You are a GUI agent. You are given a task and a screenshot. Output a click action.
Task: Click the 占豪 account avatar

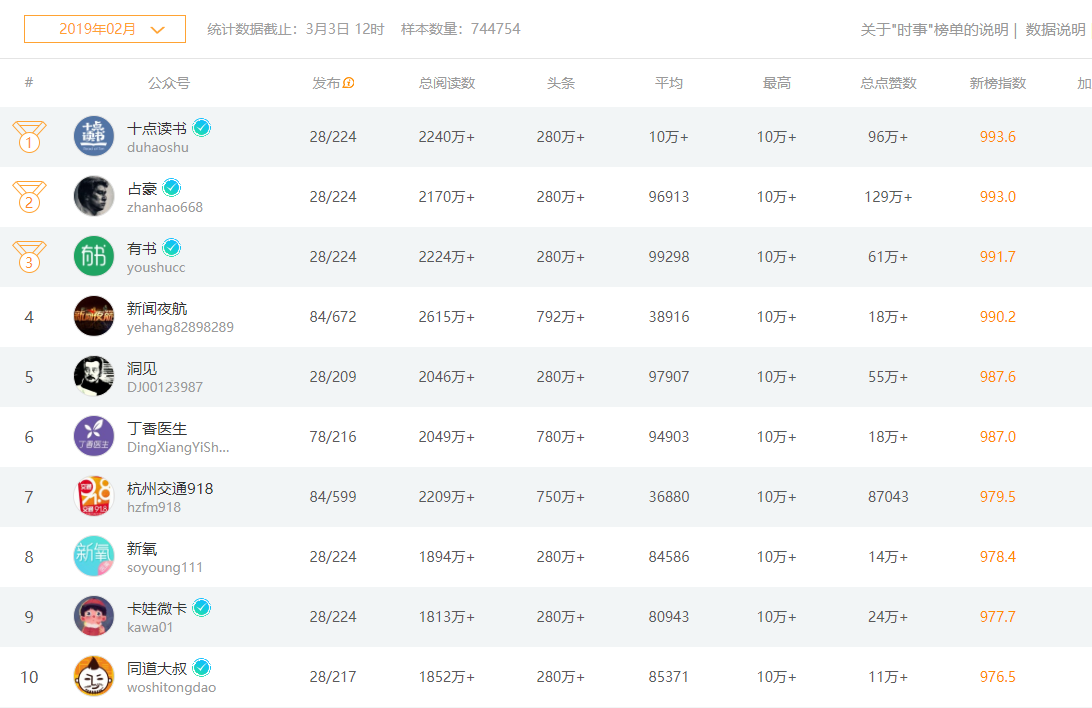(x=94, y=196)
